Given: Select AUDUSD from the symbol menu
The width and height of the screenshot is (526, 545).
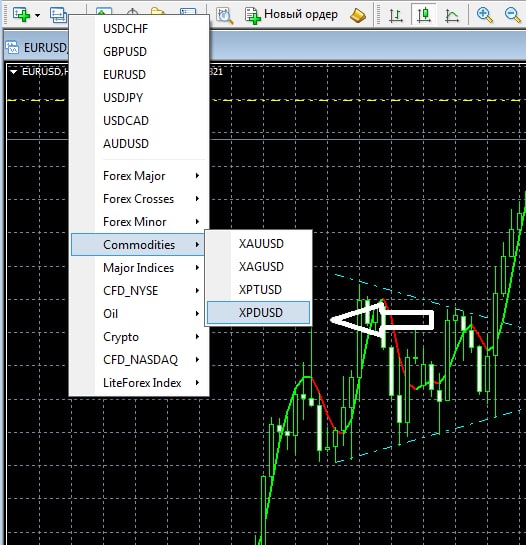Looking at the screenshot, I should (x=139, y=143).
